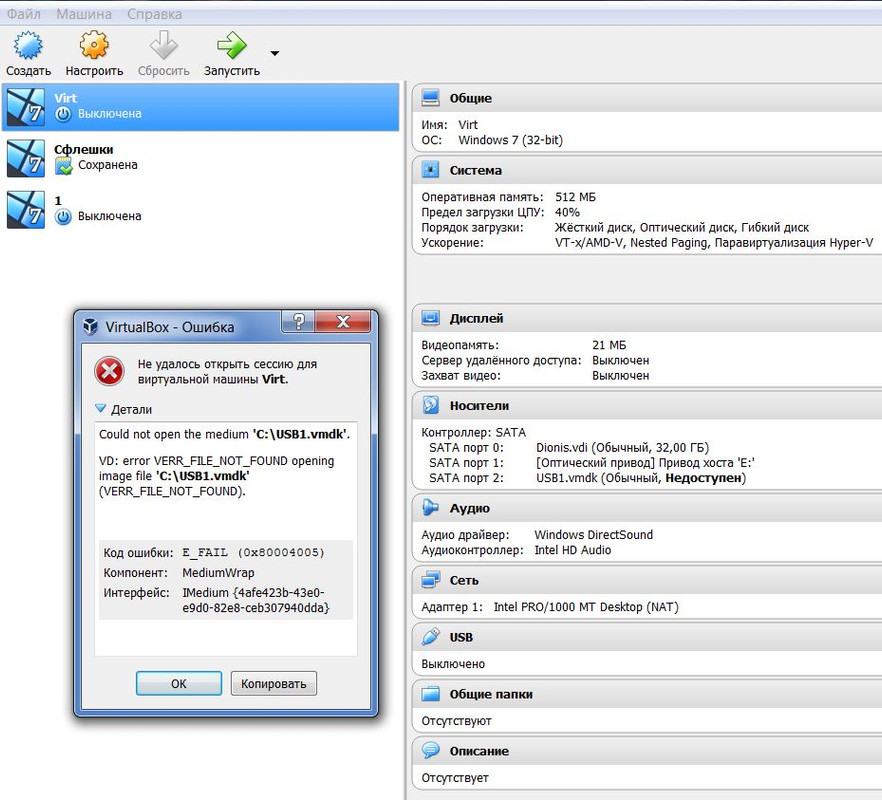Click the optical drive Привод хоста 'E:' entry
The image size is (882, 800).
pos(645,462)
